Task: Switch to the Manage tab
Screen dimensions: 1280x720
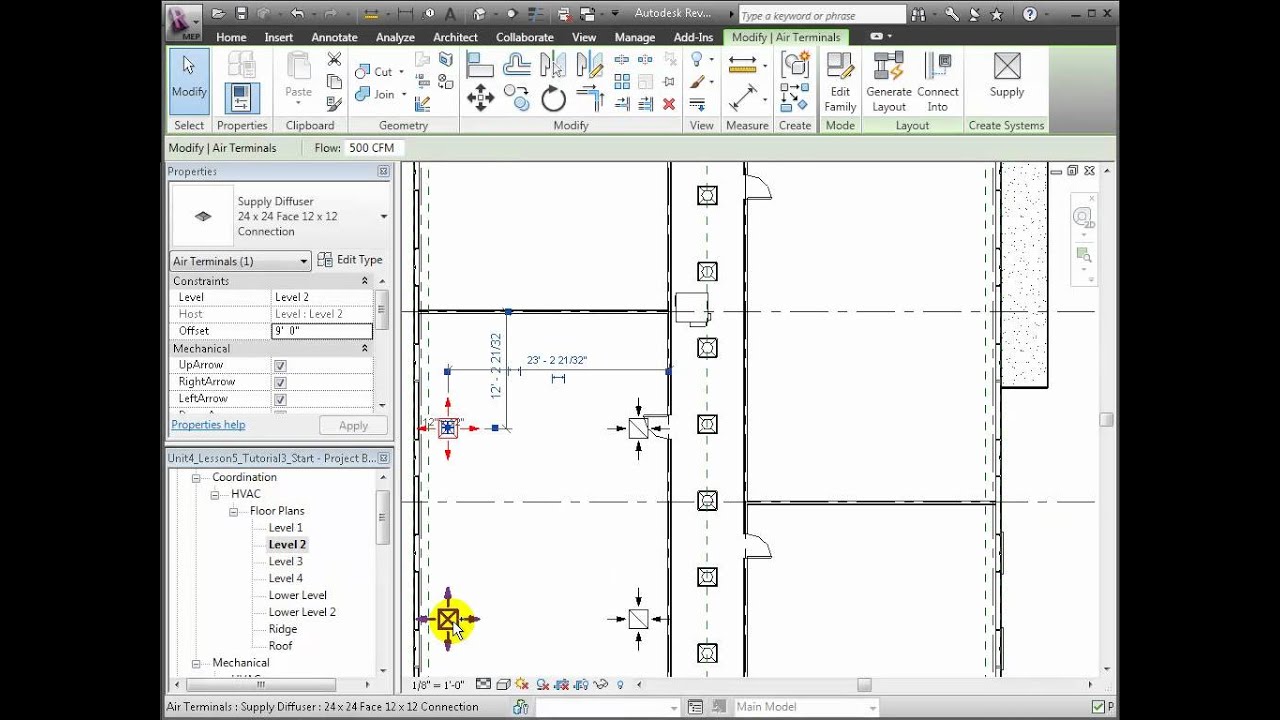Action: (x=635, y=37)
